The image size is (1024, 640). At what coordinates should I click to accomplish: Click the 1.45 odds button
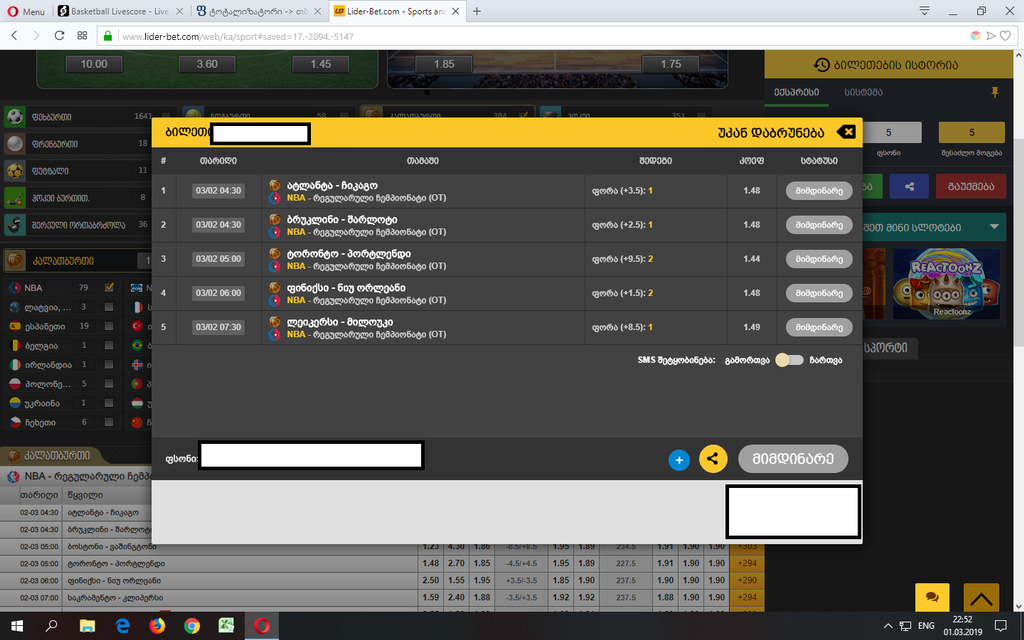(321, 64)
